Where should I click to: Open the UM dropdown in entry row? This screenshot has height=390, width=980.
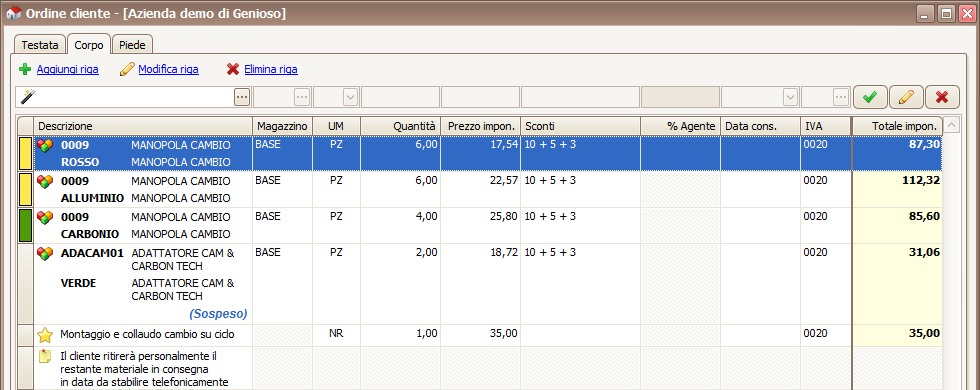[350, 97]
